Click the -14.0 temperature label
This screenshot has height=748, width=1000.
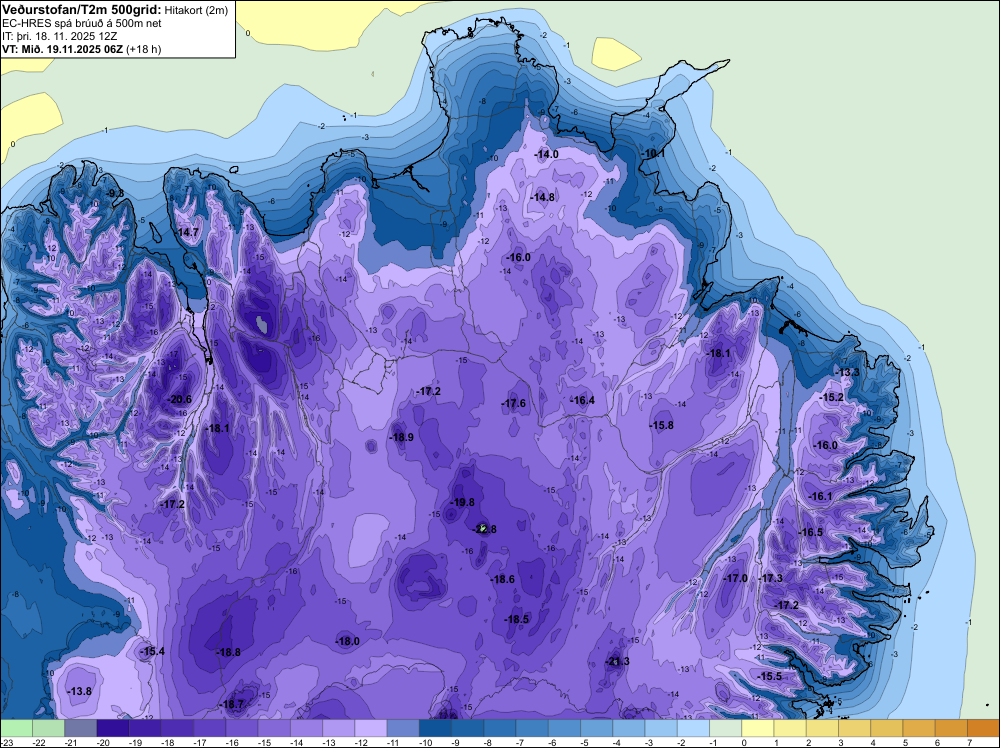[x=547, y=154]
